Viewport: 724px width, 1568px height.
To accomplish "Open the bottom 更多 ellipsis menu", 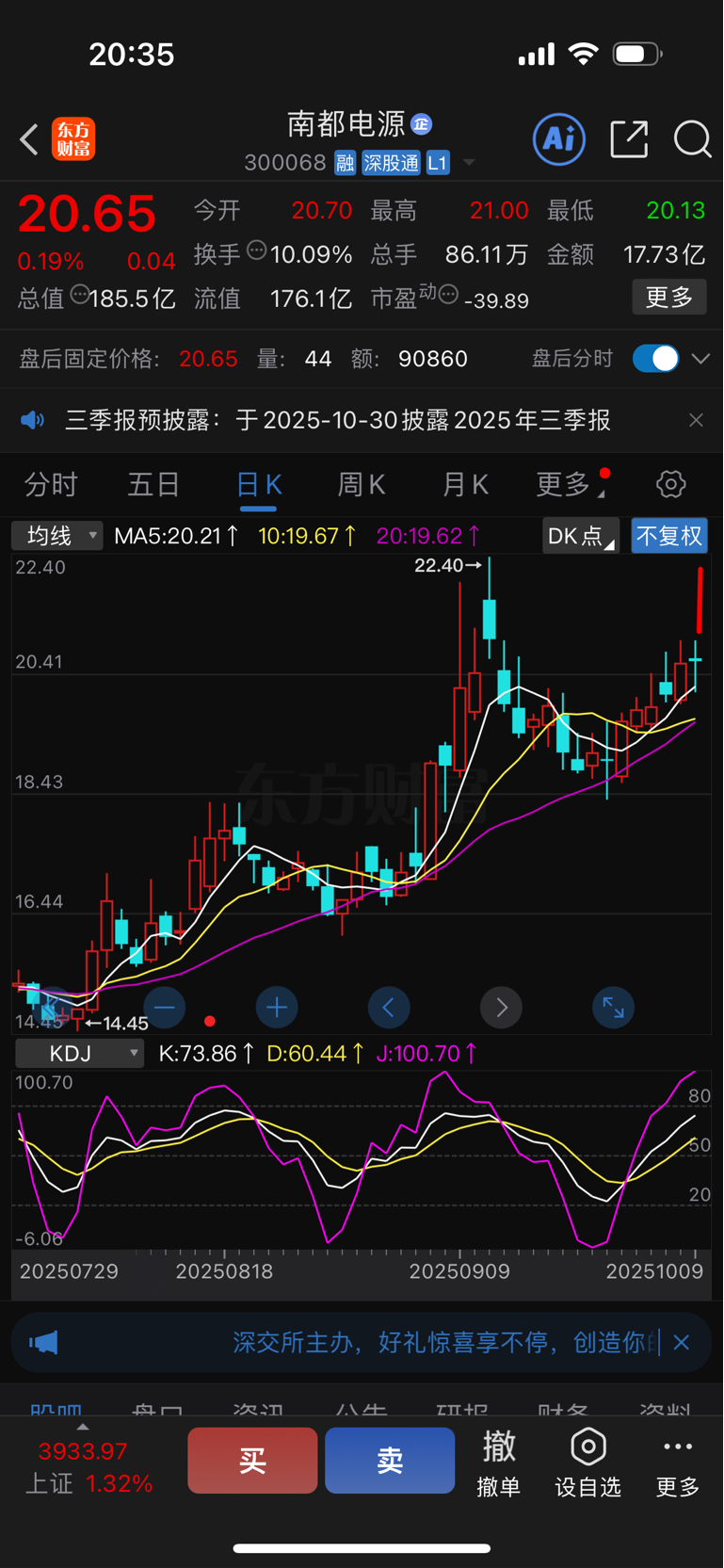I will click(678, 1463).
